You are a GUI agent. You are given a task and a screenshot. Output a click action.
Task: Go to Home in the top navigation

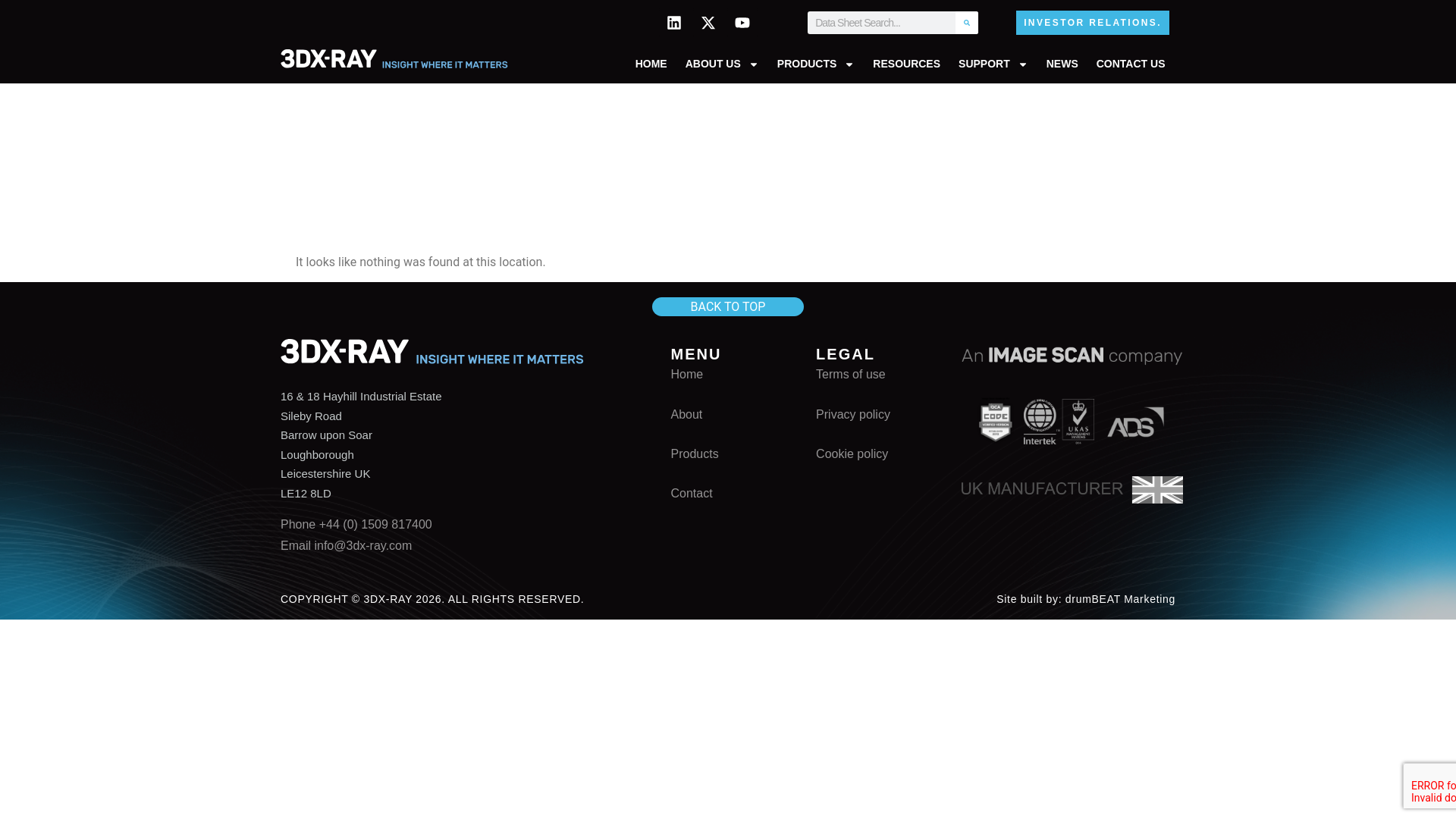651,64
